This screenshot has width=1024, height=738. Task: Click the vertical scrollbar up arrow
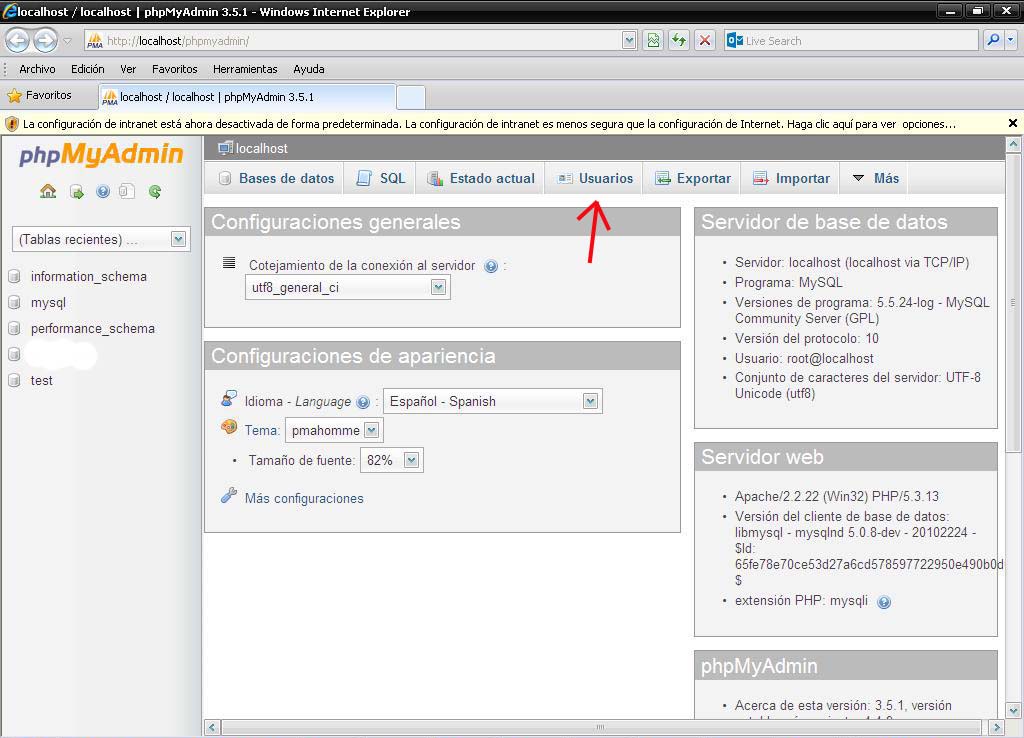click(x=1013, y=144)
